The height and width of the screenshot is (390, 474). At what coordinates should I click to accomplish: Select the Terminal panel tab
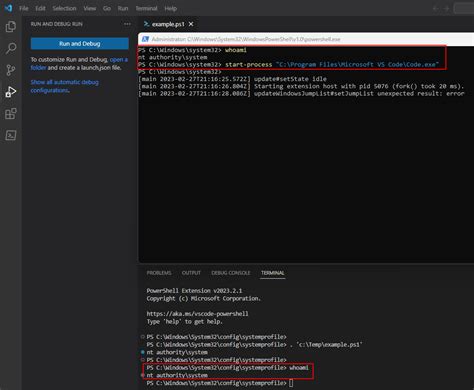coord(273,273)
